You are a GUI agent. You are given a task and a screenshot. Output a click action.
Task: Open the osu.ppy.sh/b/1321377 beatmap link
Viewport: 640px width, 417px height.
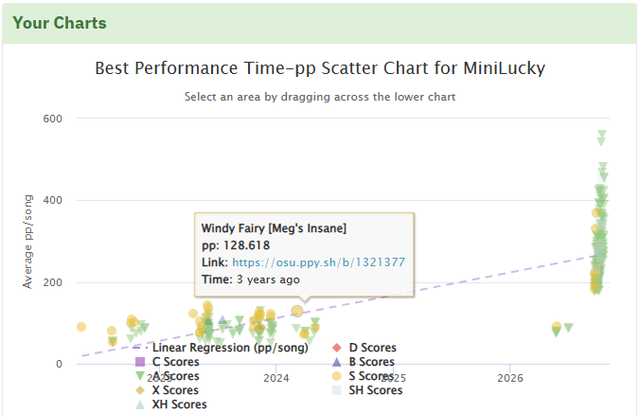318,262
